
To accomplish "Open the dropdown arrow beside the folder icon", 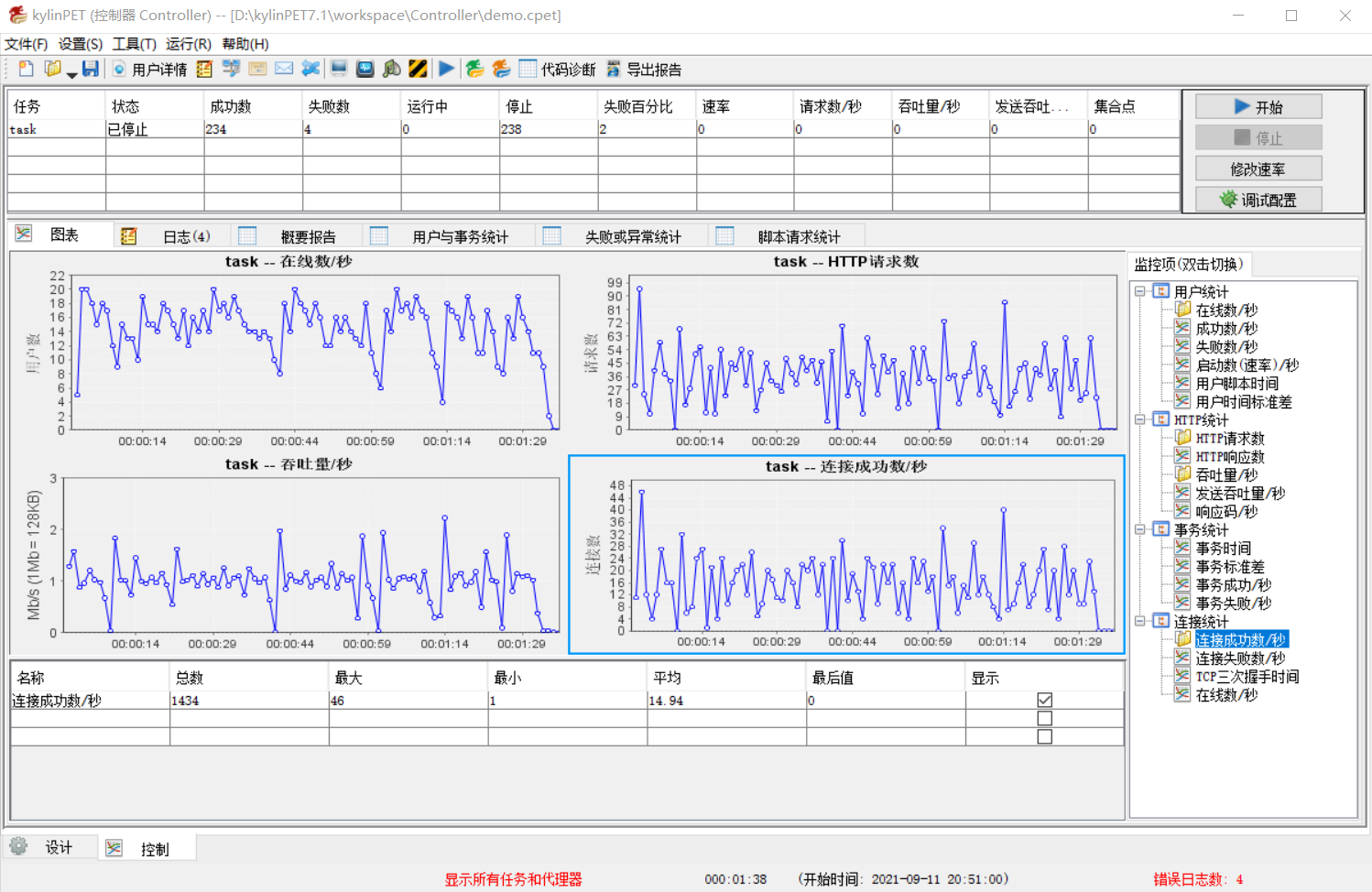I will [71, 73].
